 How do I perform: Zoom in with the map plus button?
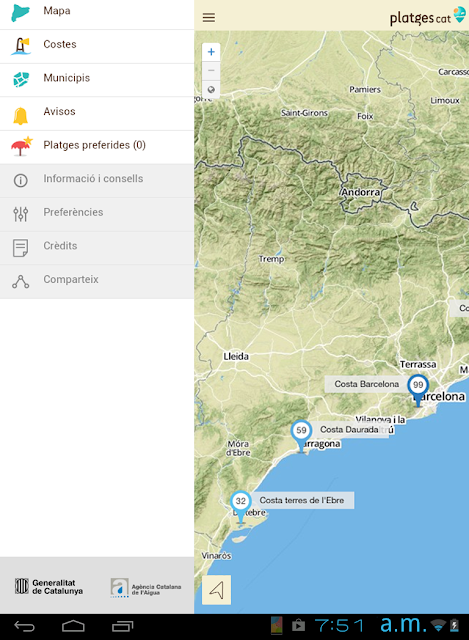click(211, 52)
